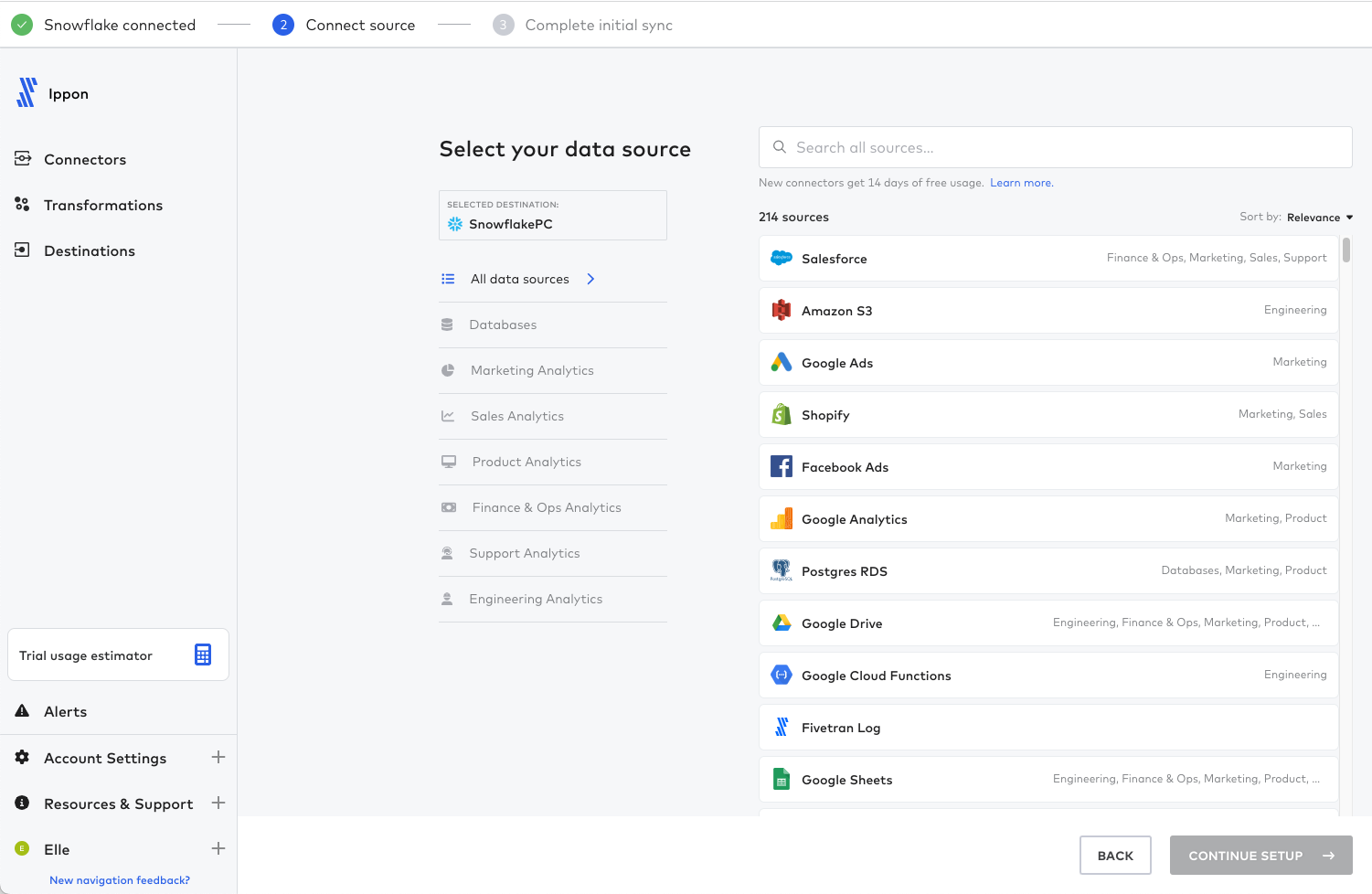Expand Resources & Support with plus icon
This screenshot has width=1372, height=894.
218,803
